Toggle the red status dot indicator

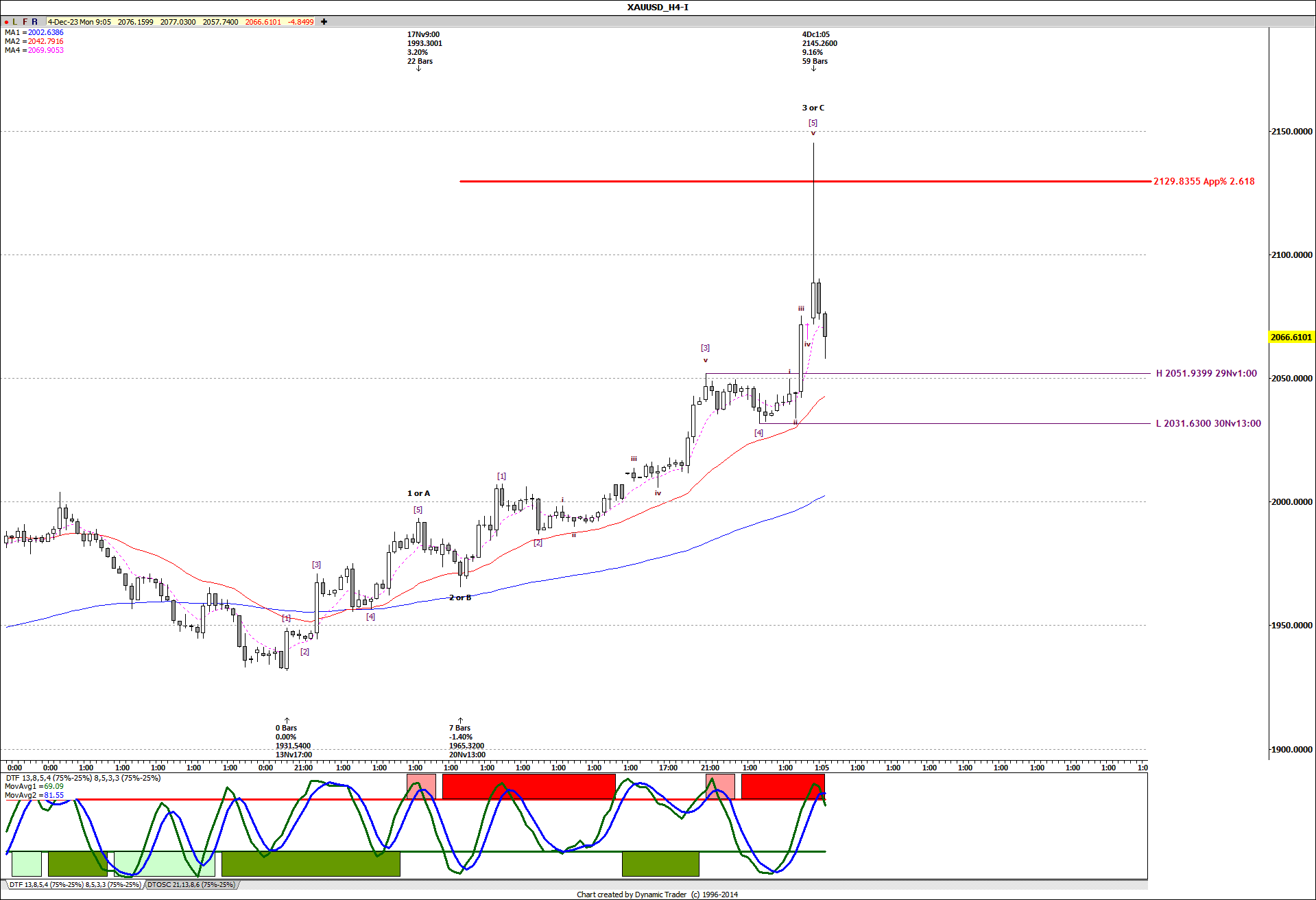point(5,21)
